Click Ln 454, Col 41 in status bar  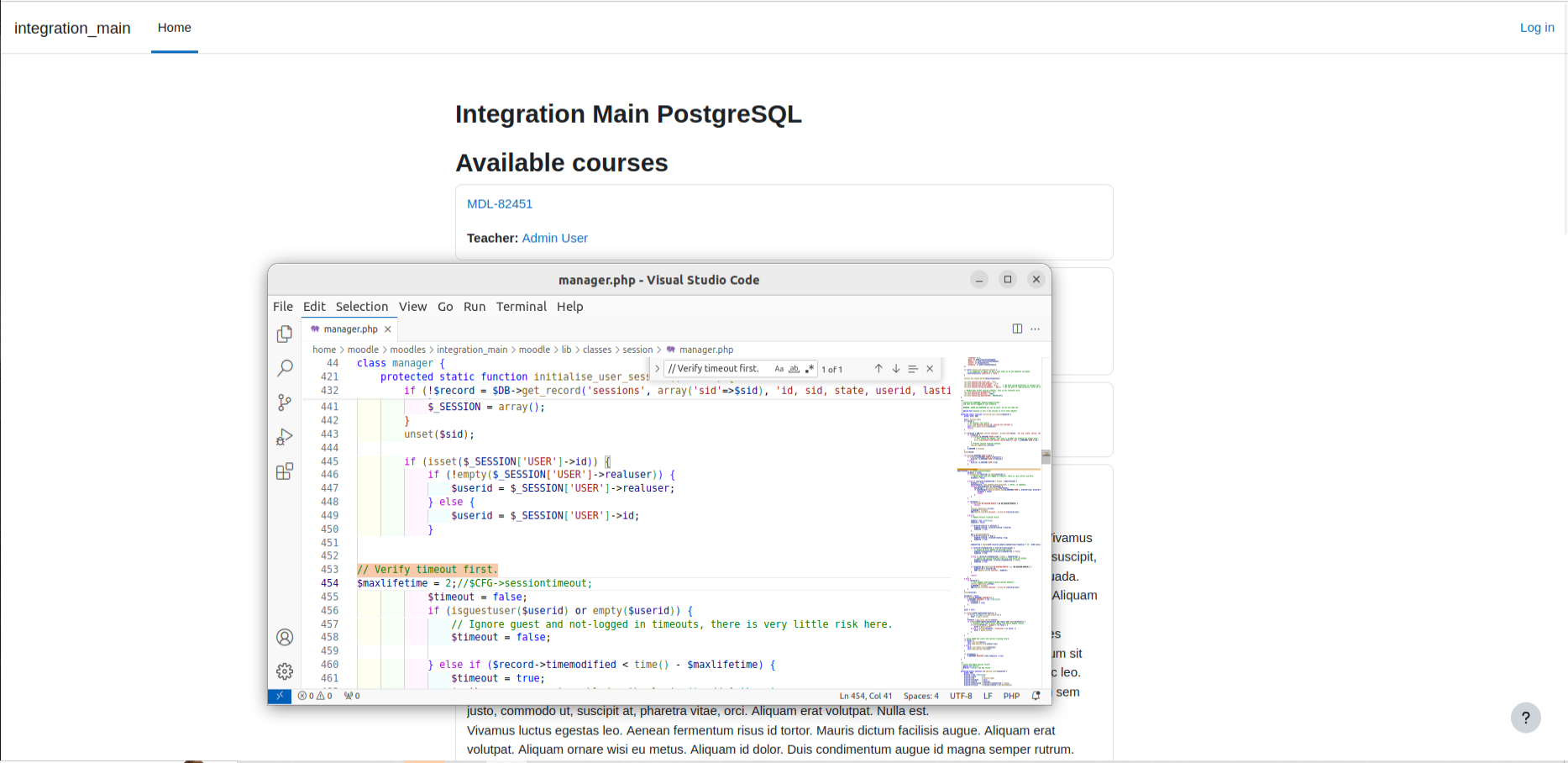pyautogui.click(x=865, y=696)
